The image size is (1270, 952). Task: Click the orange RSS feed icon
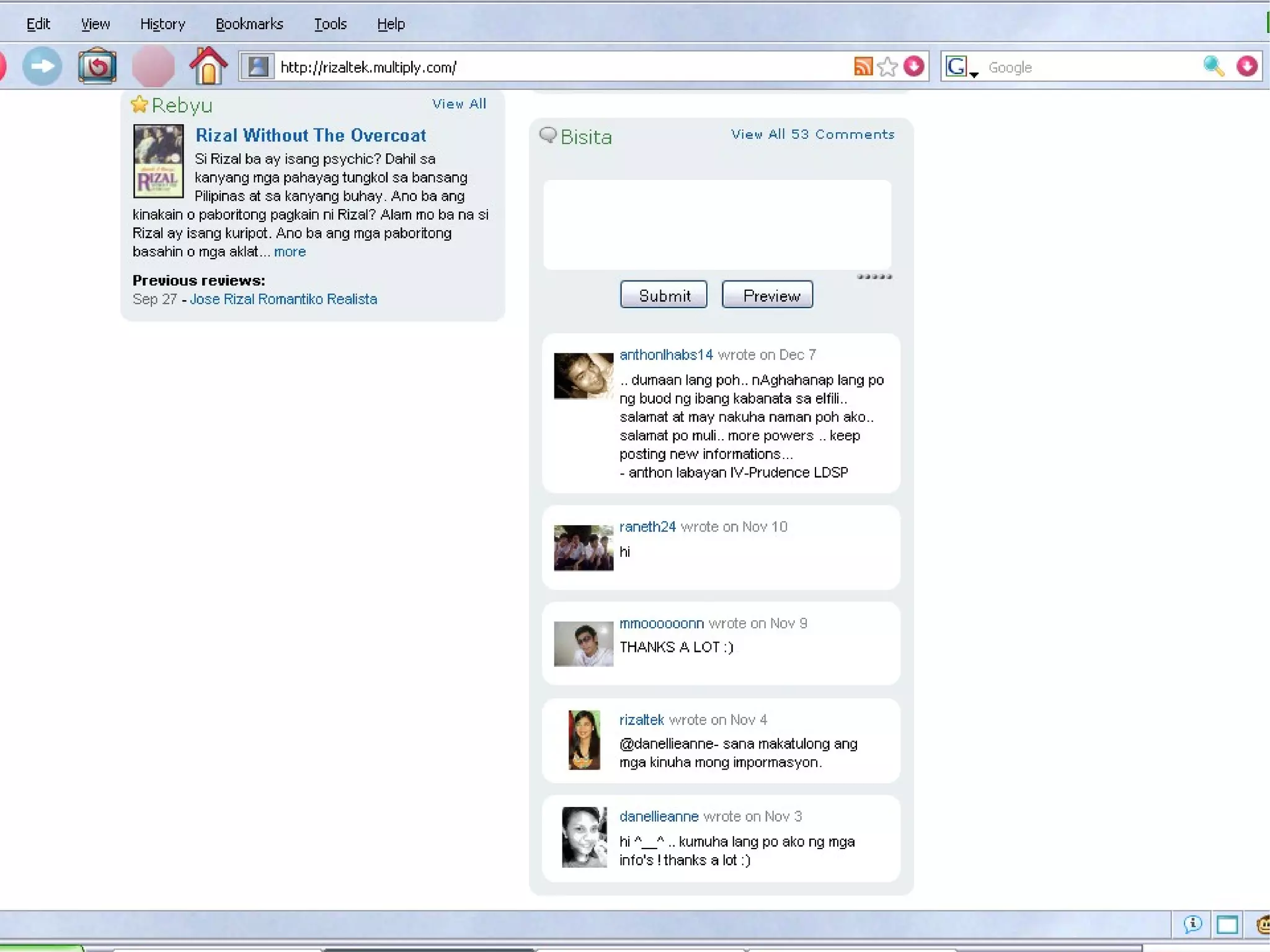[x=863, y=66]
